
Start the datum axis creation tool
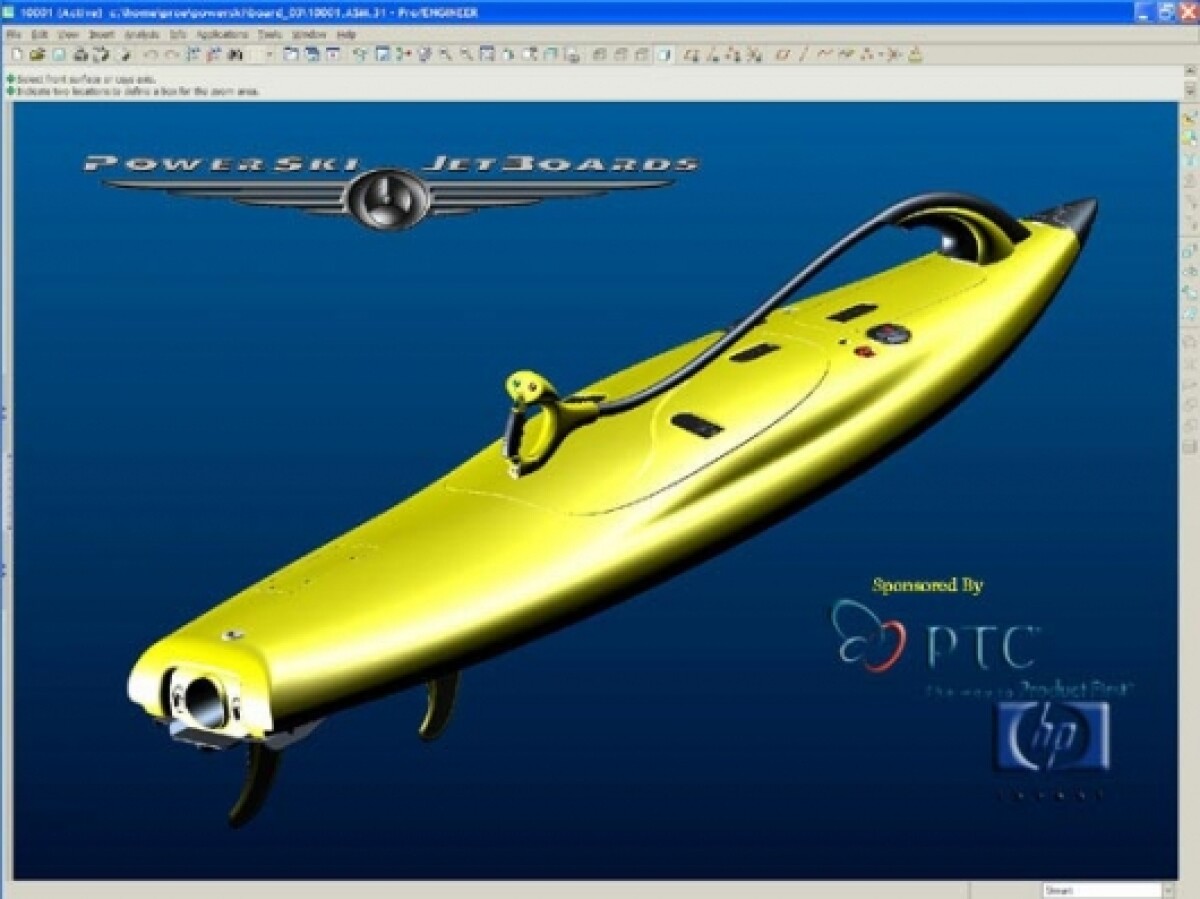[x=805, y=54]
